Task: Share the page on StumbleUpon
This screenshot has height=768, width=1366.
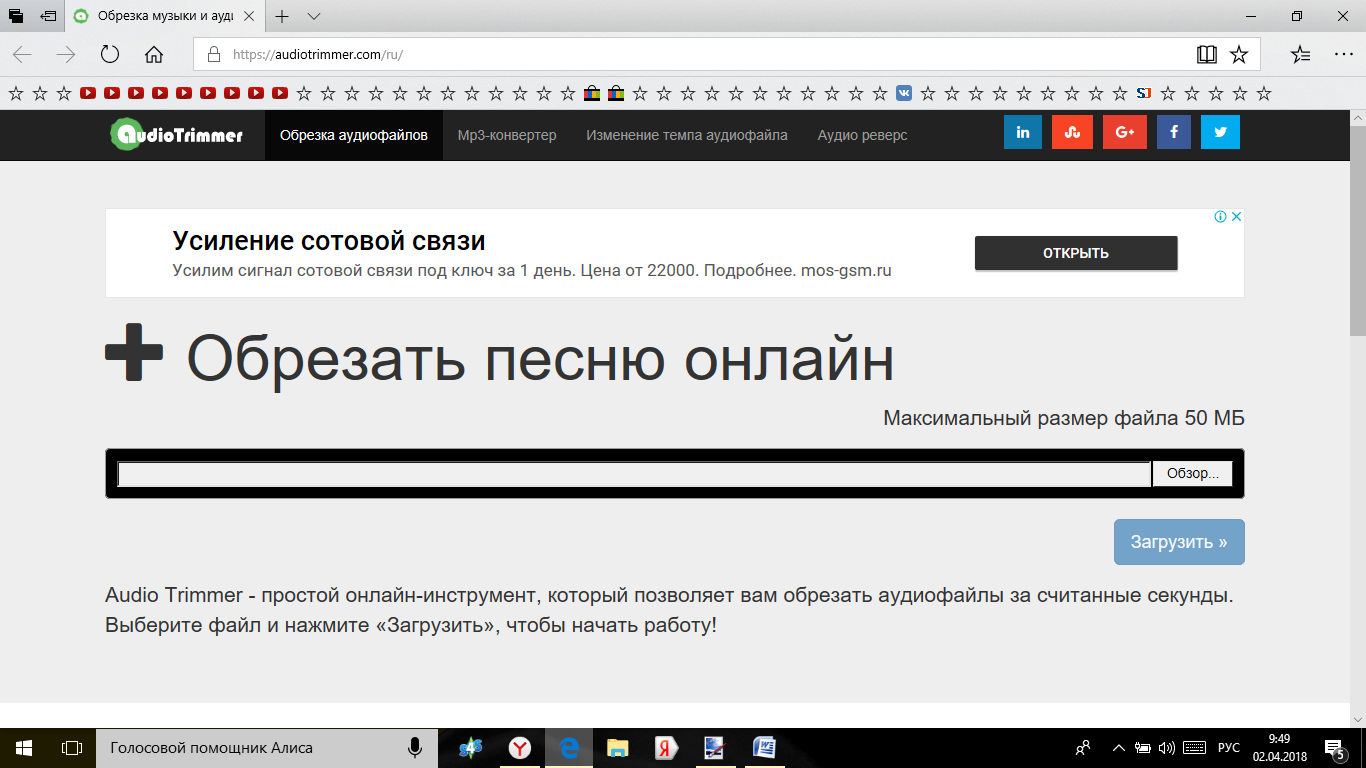Action: click(1072, 132)
